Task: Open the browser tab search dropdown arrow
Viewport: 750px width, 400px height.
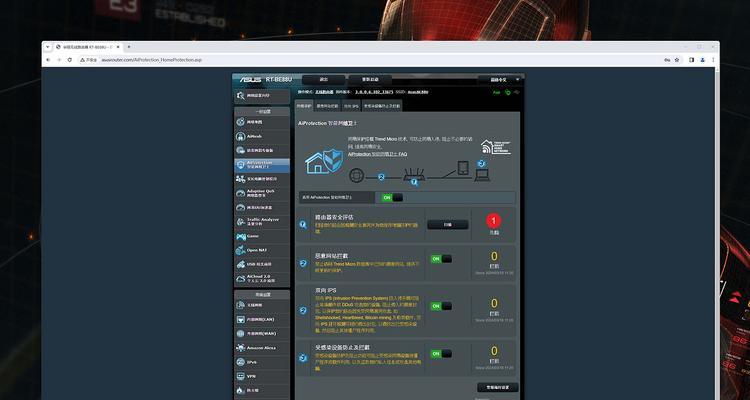Action: coord(49,47)
